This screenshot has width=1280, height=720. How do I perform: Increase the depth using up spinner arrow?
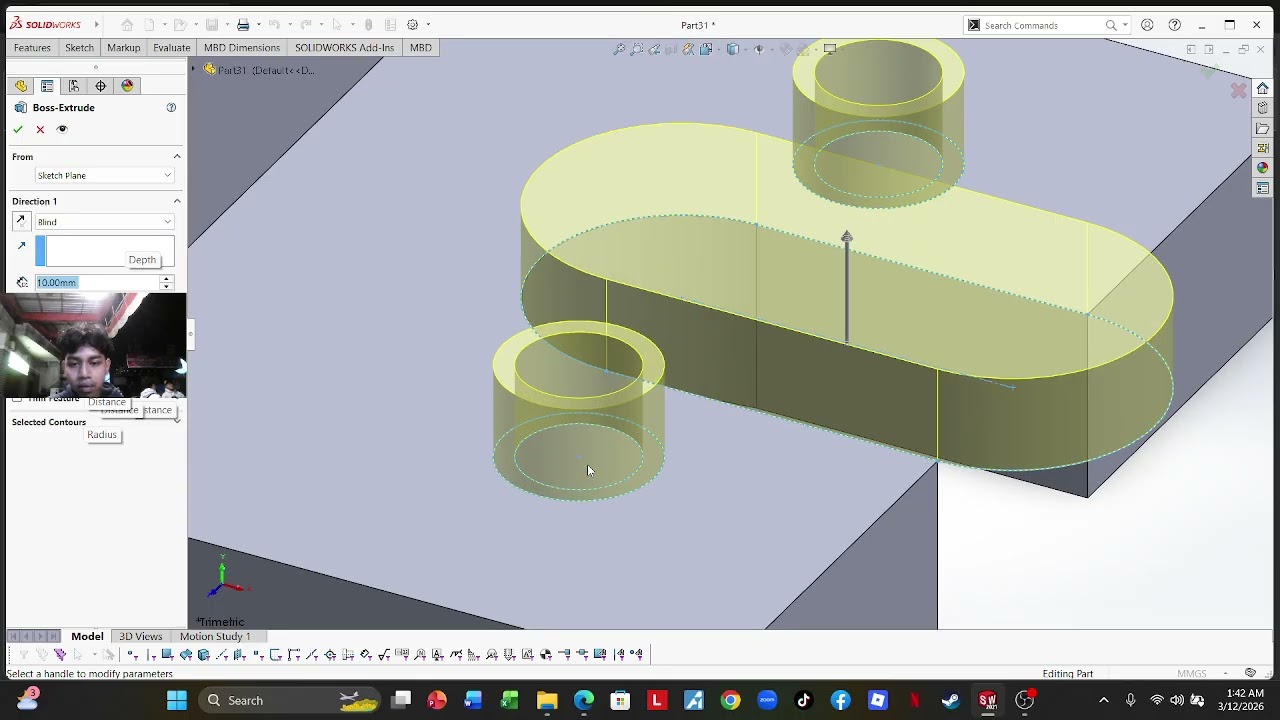167,278
